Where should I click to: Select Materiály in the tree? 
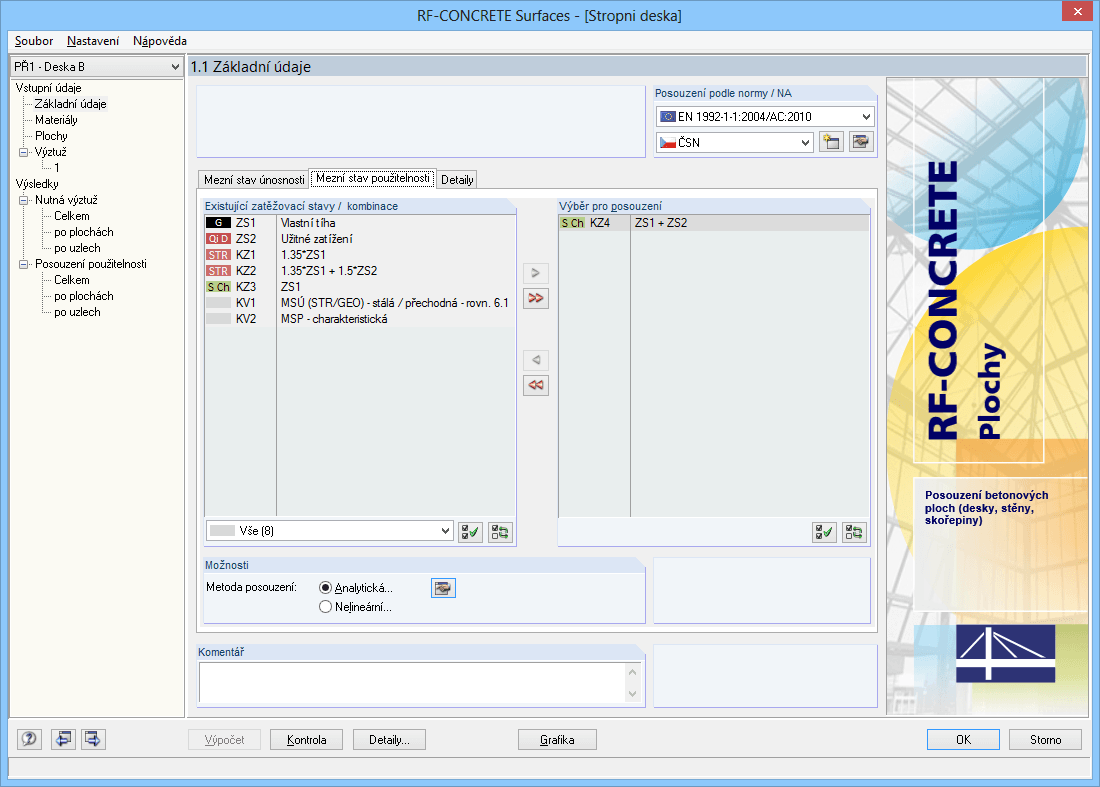pos(56,120)
